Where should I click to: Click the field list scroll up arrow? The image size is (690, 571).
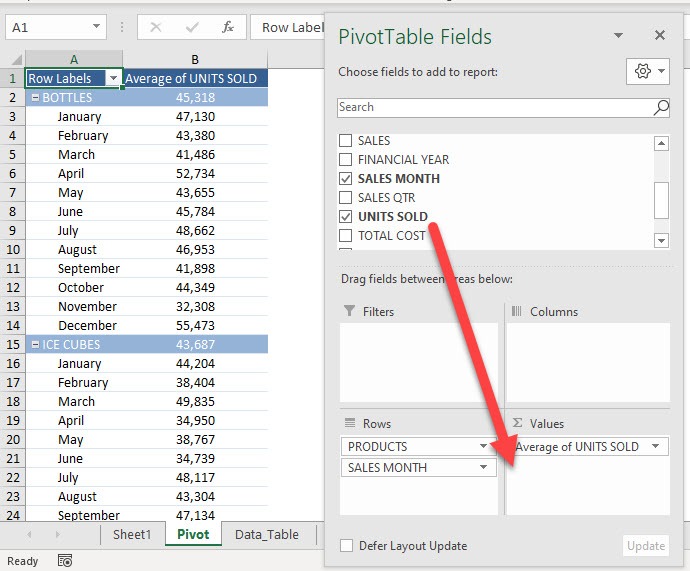661,143
